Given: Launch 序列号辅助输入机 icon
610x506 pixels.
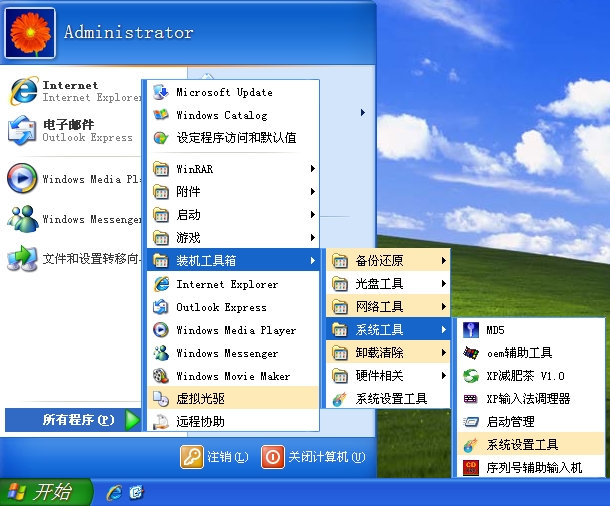Looking at the screenshot, I should click(471, 467).
